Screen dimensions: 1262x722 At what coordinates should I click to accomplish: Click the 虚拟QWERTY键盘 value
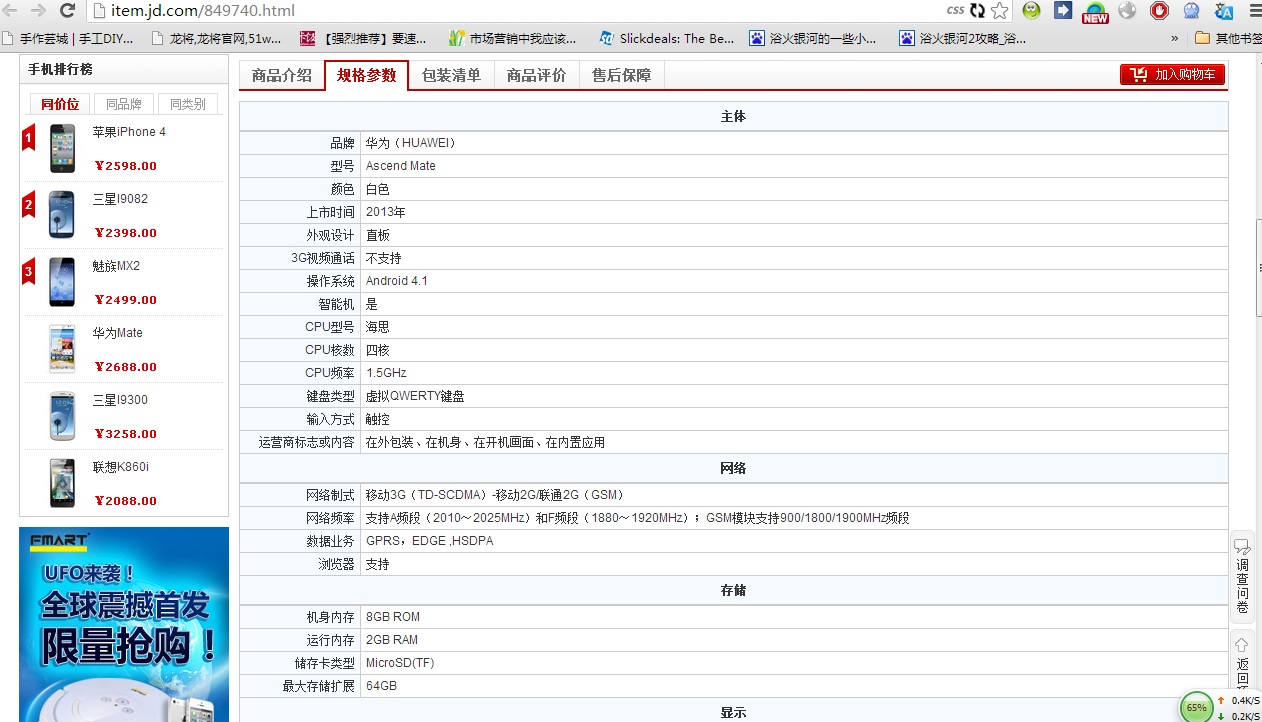415,396
